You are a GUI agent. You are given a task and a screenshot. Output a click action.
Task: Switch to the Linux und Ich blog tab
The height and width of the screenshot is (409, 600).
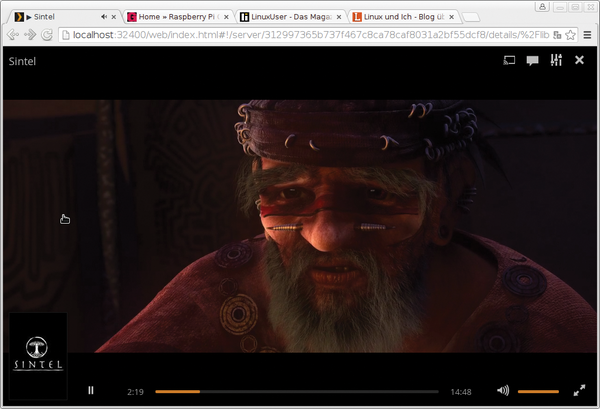pyautogui.click(x=404, y=17)
